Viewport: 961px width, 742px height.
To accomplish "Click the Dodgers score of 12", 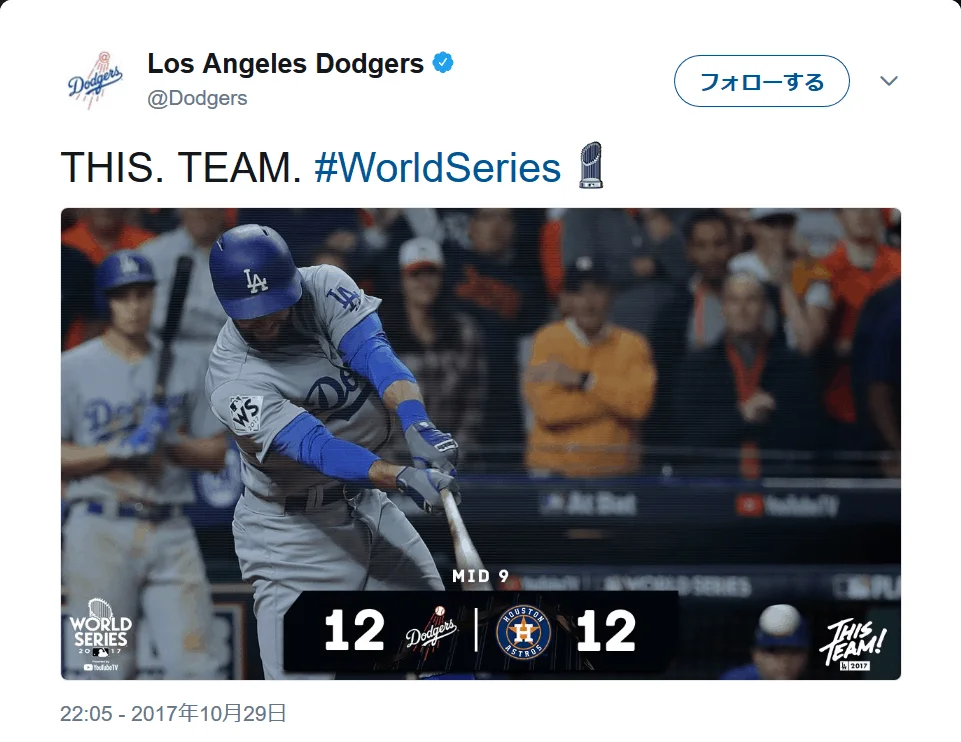I will point(354,631).
